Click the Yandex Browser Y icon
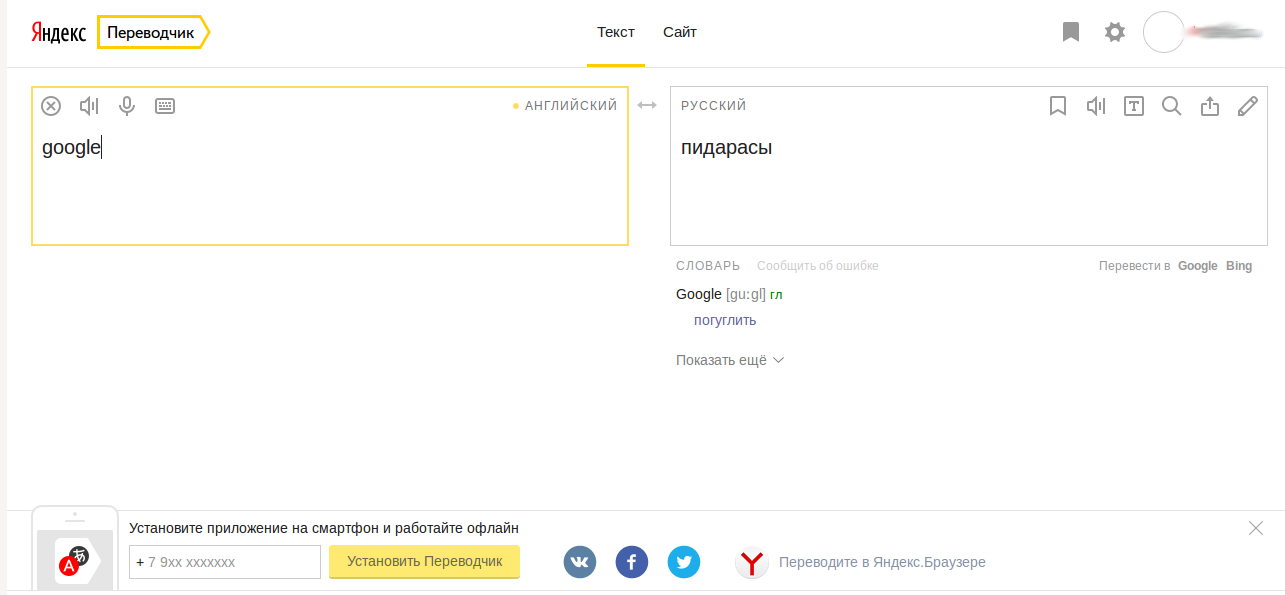Image resolution: width=1285 pixels, height=595 pixels. 752,562
